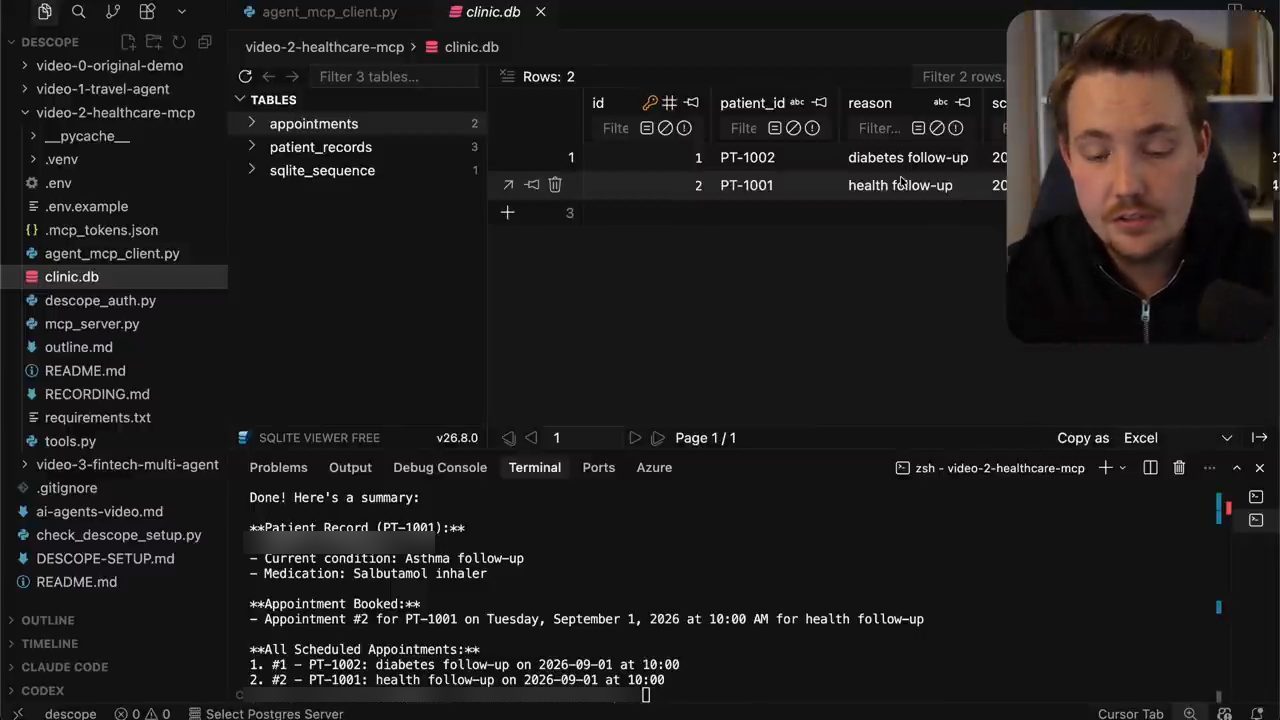This screenshot has height=720, width=1280.
Task: Open the Extensions view icon
Action: pyautogui.click(x=147, y=12)
